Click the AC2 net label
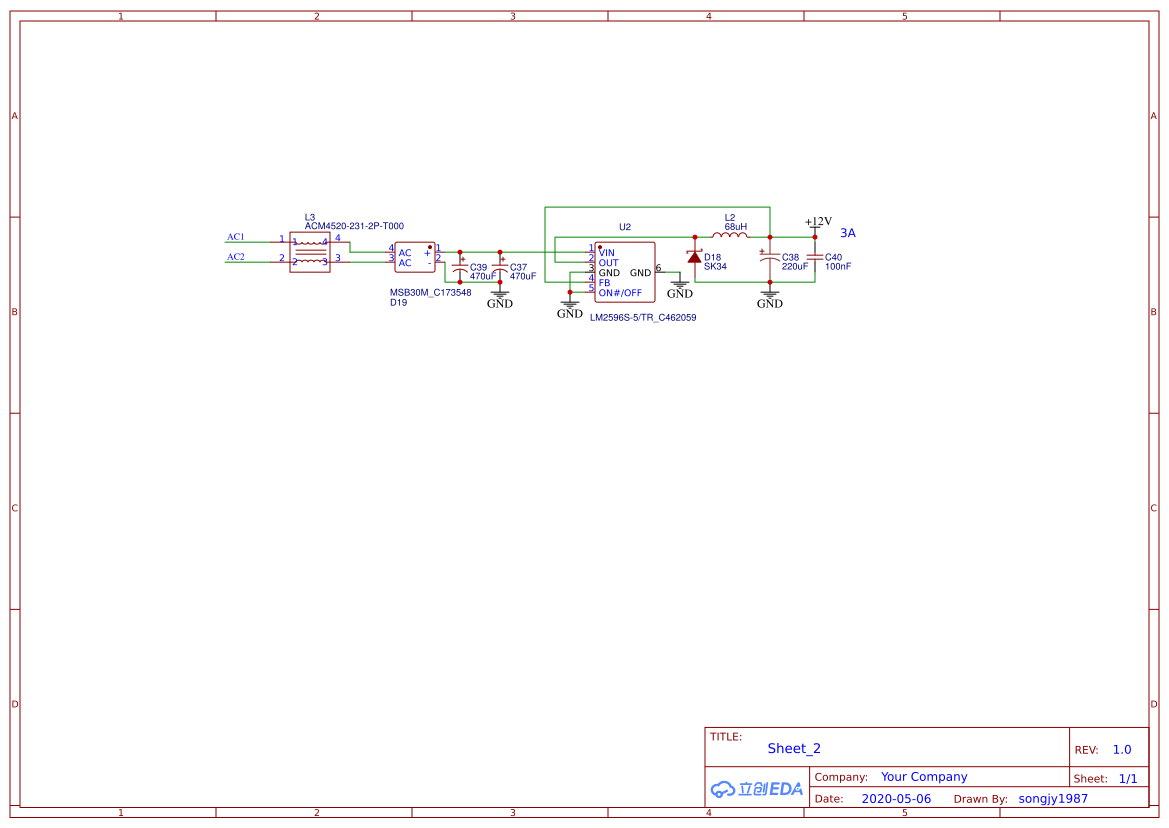This screenshot has height=828, width=1169. pyautogui.click(x=236, y=257)
